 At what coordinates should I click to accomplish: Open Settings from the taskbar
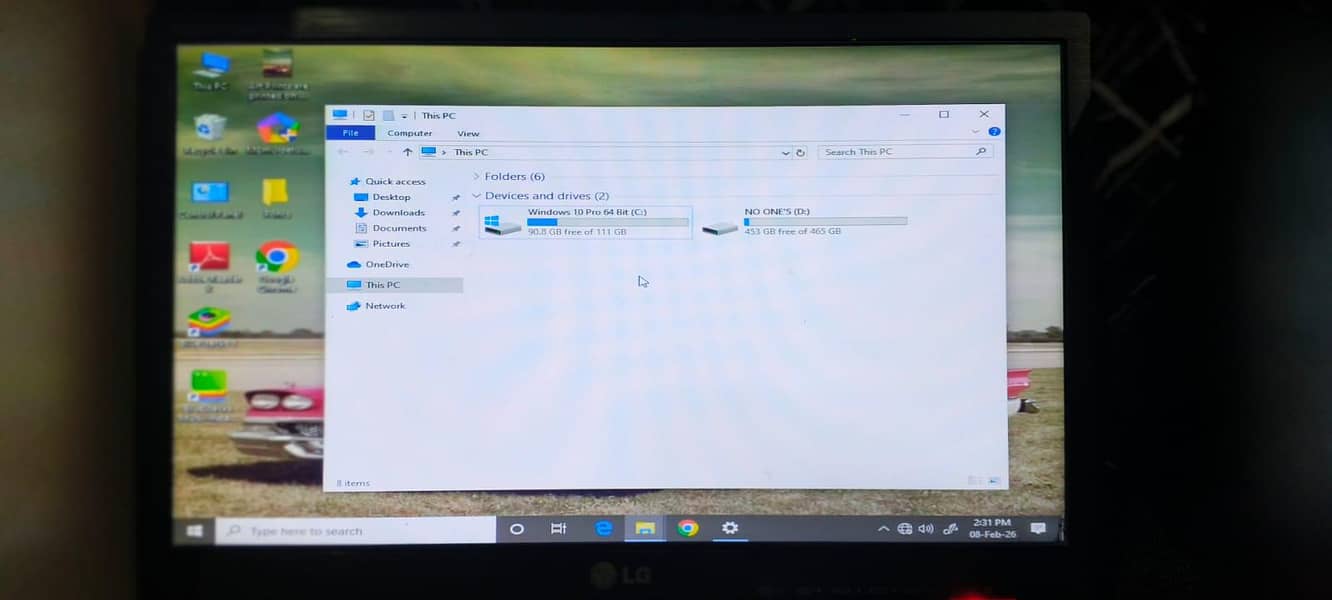[x=731, y=528]
